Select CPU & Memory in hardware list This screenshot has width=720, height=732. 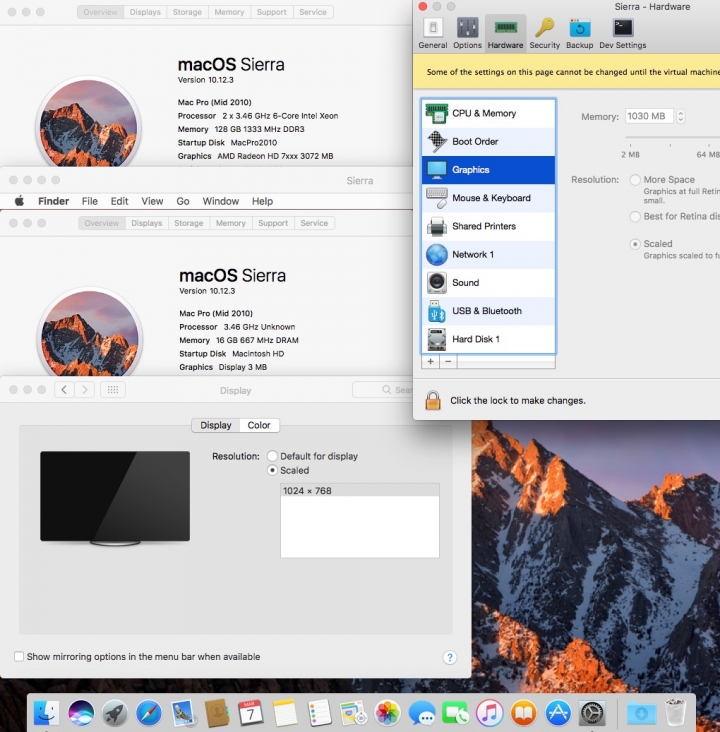pyautogui.click(x=488, y=113)
